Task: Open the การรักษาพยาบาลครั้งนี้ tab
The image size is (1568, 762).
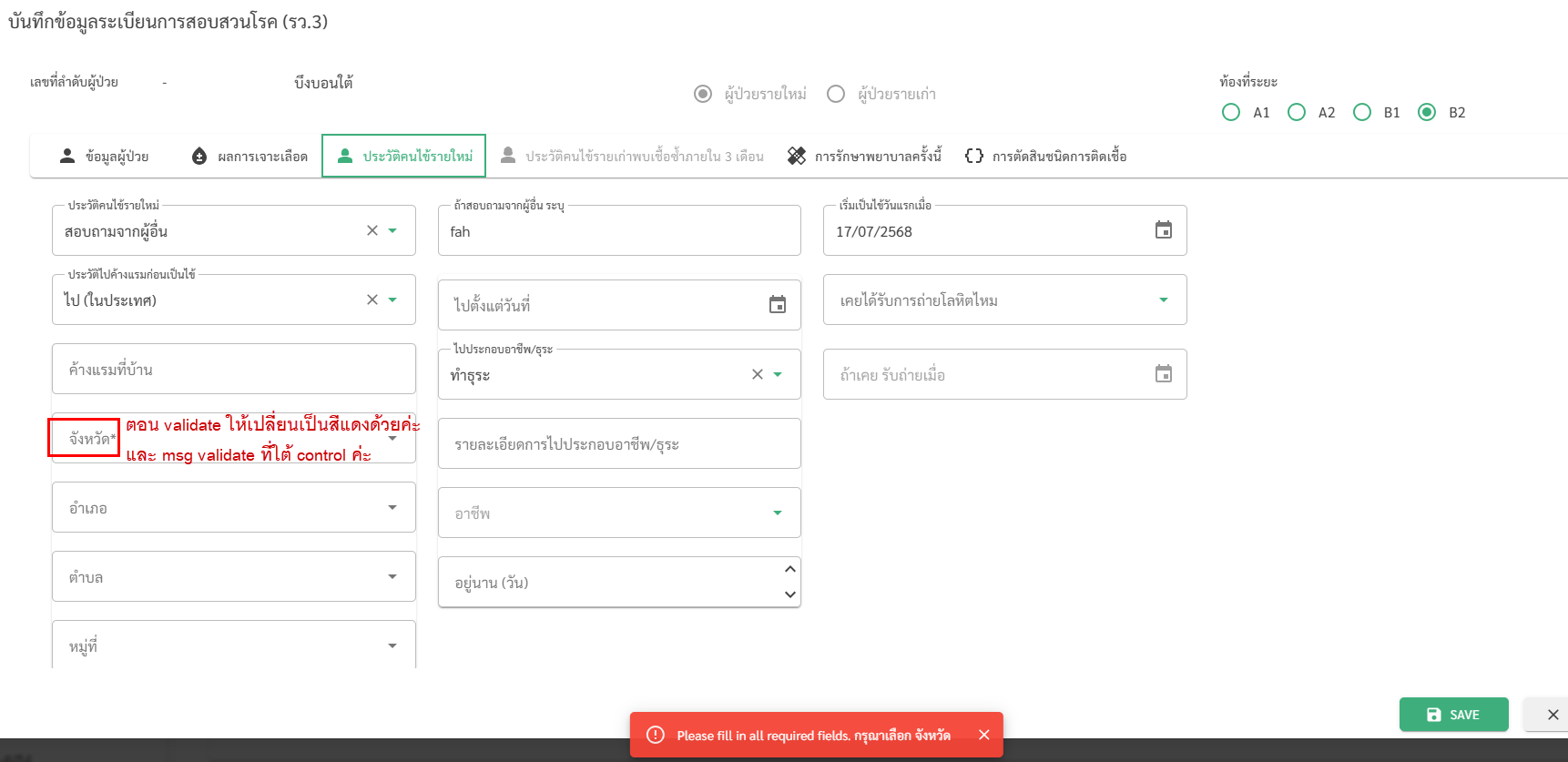Action: 865,157
